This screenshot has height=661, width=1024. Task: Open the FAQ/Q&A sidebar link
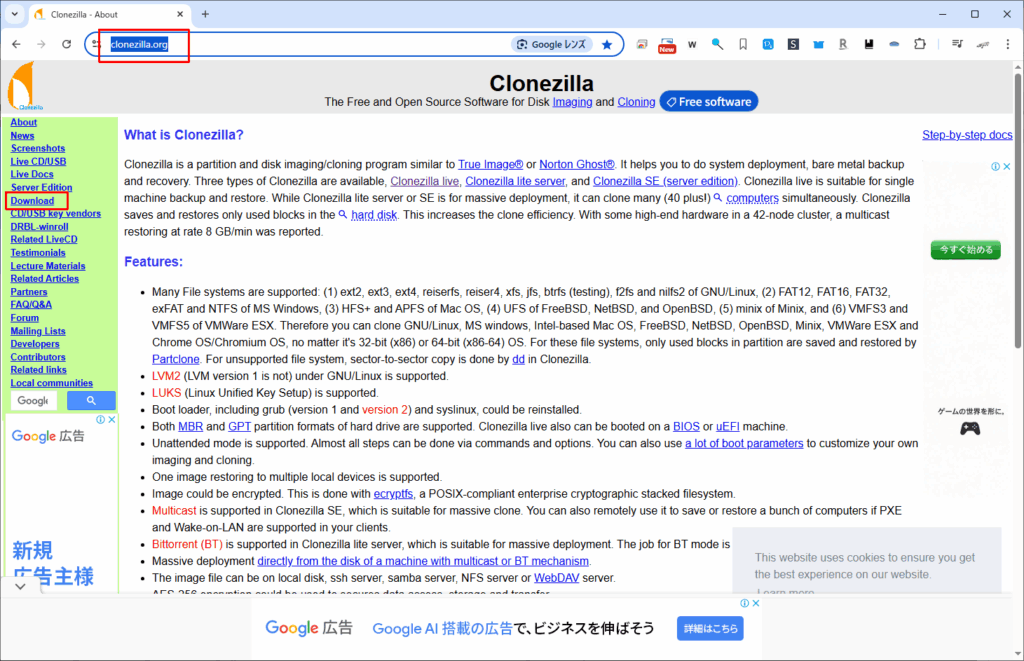[x=31, y=304]
